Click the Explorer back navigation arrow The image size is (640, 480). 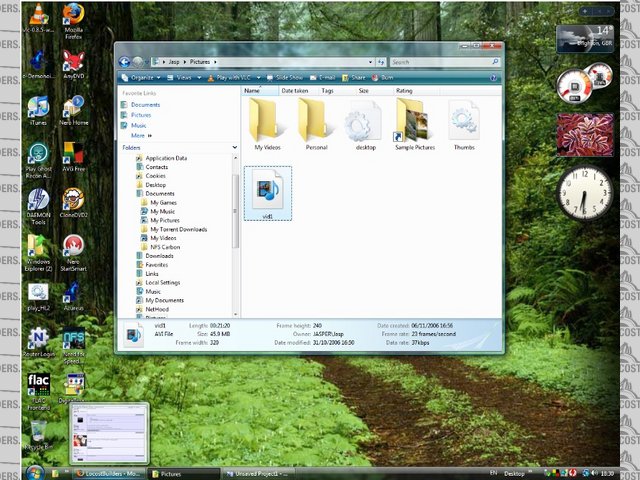coord(125,62)
